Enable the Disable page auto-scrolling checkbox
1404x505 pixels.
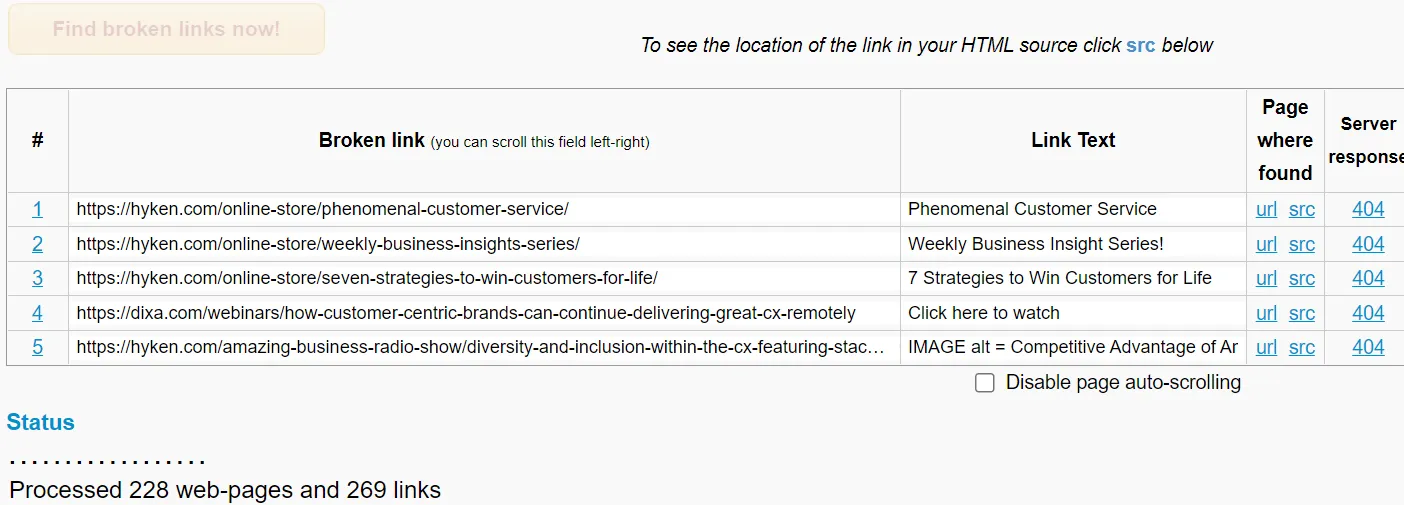pyautogui.click(x=985, y=383)
